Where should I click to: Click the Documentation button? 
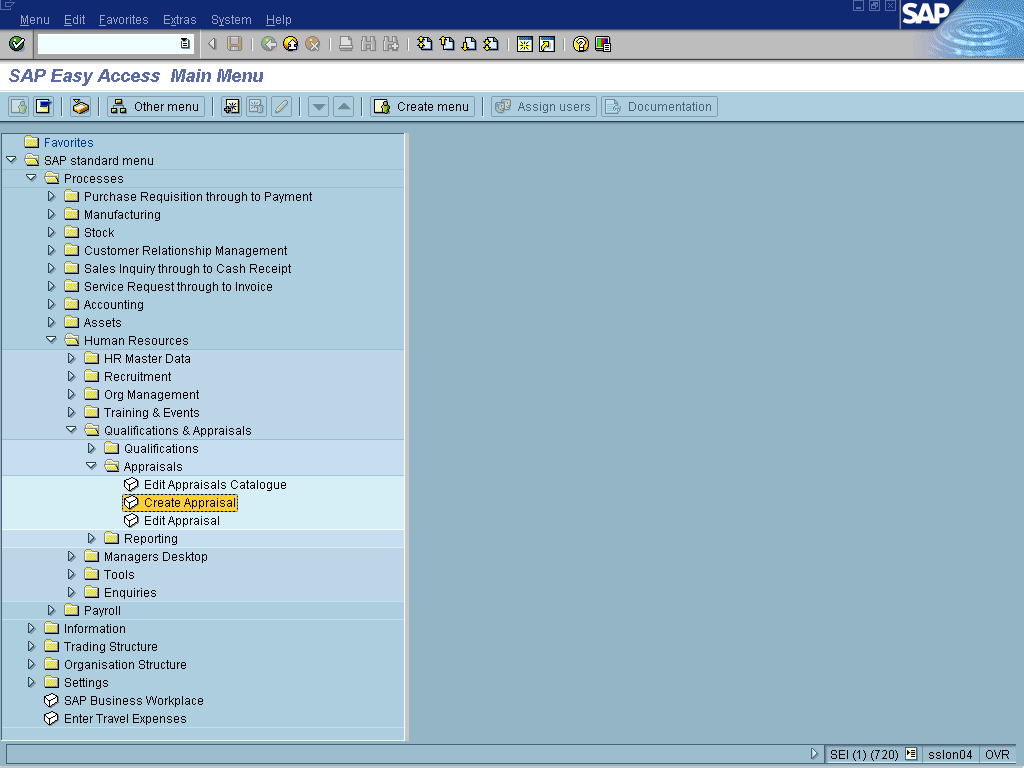[659, 106]
